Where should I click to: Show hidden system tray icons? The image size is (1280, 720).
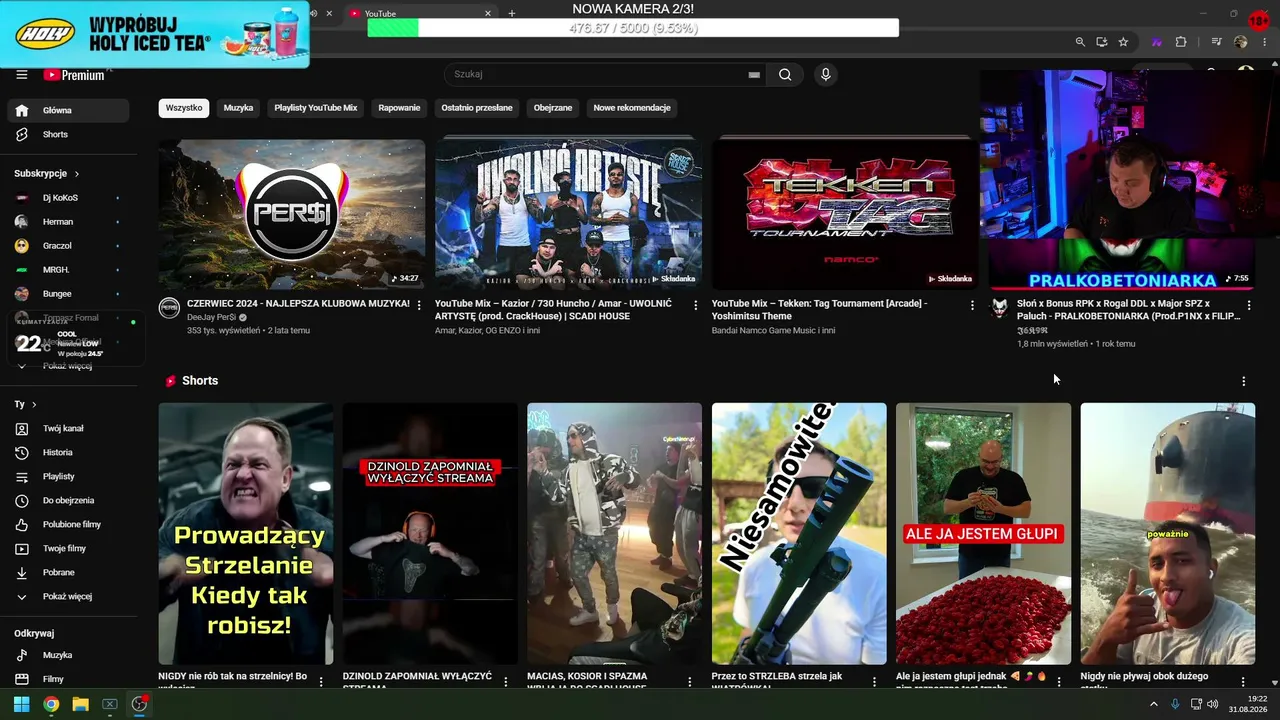[x=1154, y=704]
